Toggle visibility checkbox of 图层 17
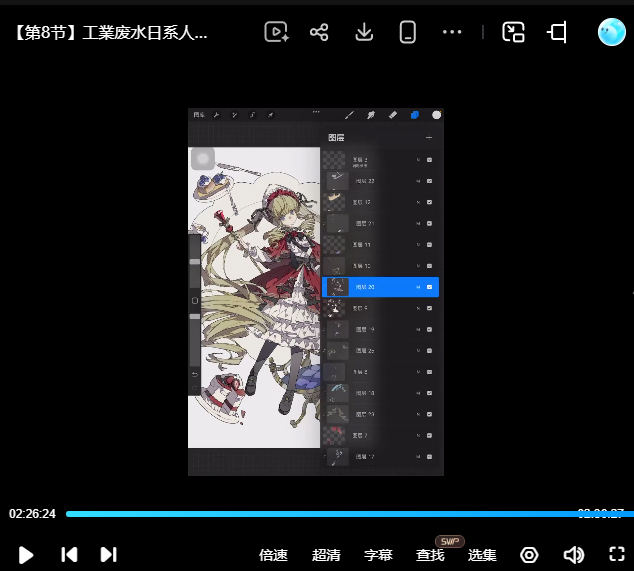 click(429, 457)
